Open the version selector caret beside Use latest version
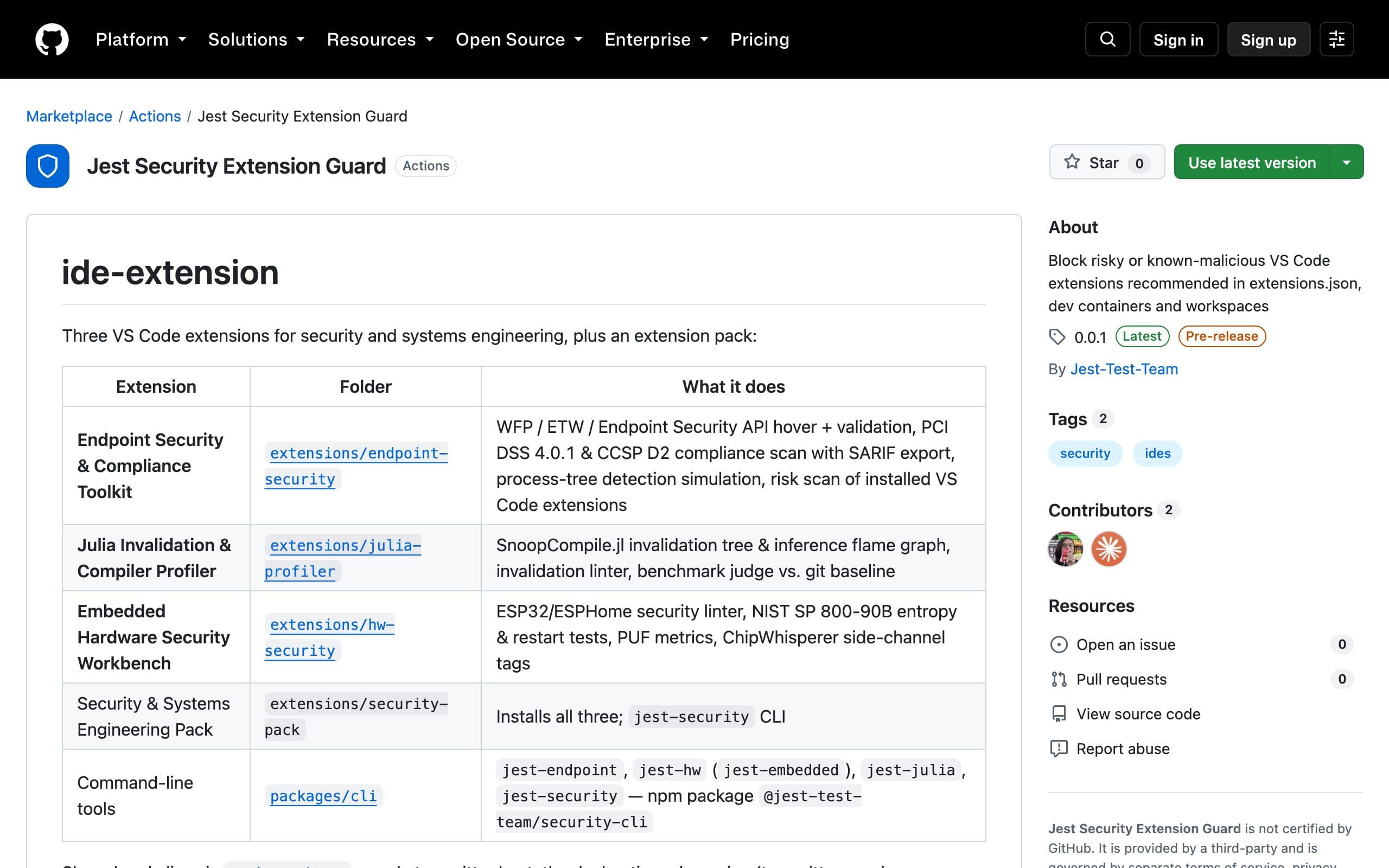This screenshot has width=1389, height=868. (x=1347, y=162)
